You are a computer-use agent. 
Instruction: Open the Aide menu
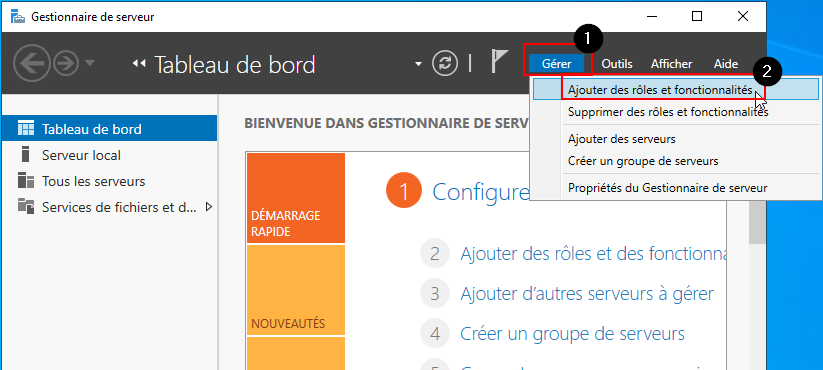[726, 64]
